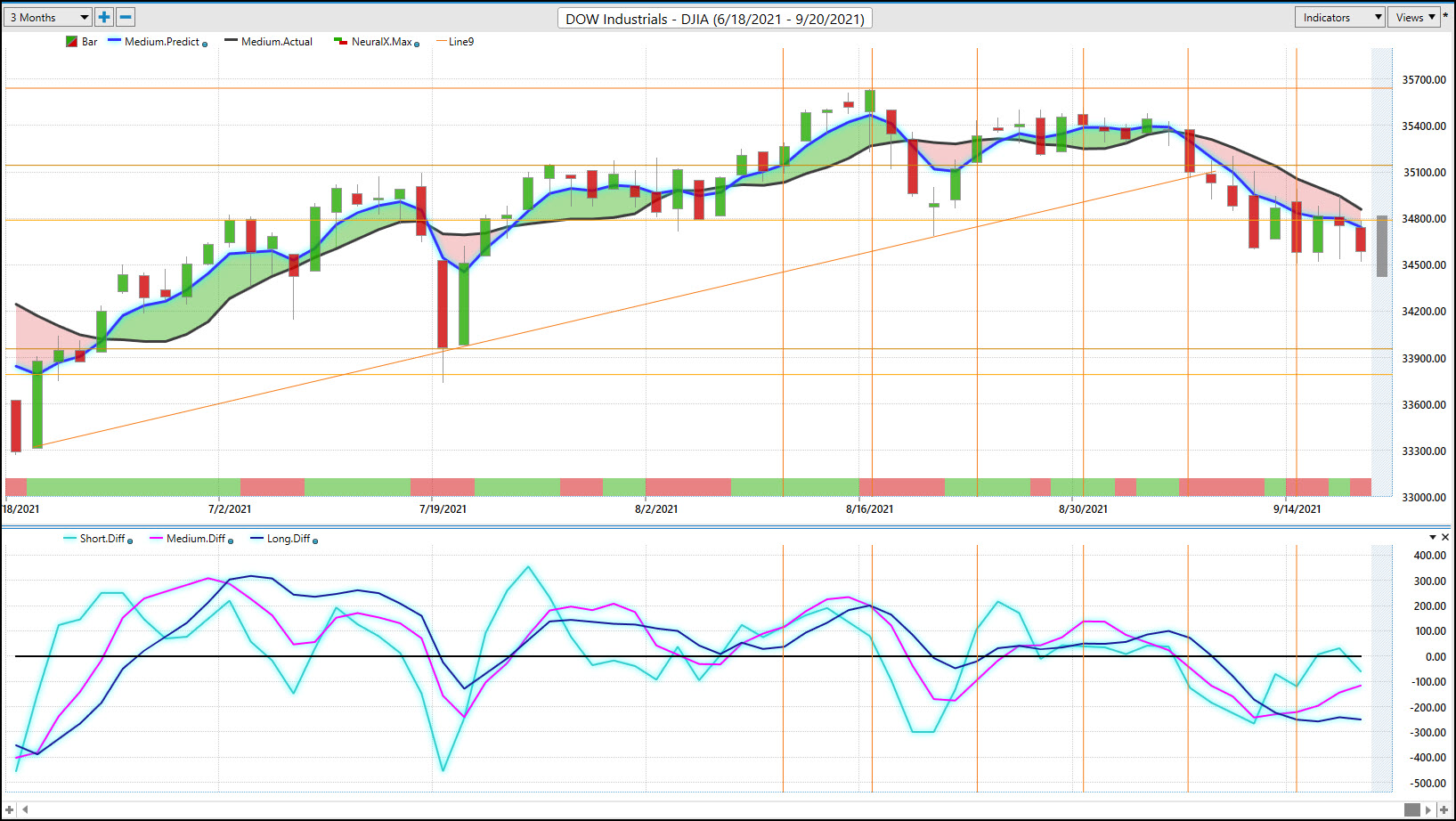The width and height of the screenshot is (1456, 821).
Task: Click the dot beside Short.Diff legend
Action: pos(130,541)
